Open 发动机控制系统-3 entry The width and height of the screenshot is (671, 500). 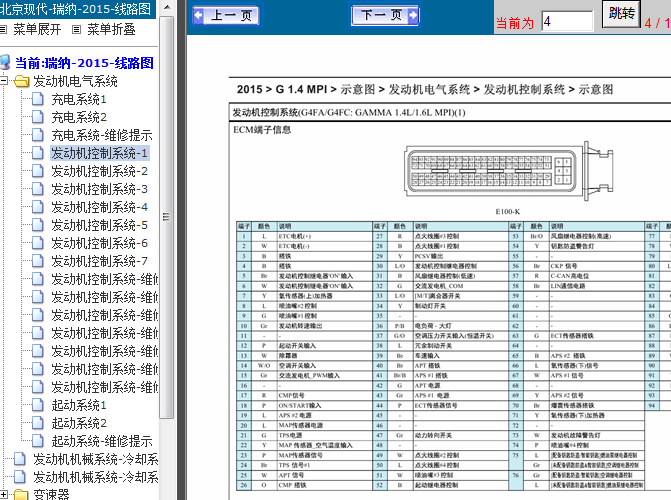pos(99,189)
